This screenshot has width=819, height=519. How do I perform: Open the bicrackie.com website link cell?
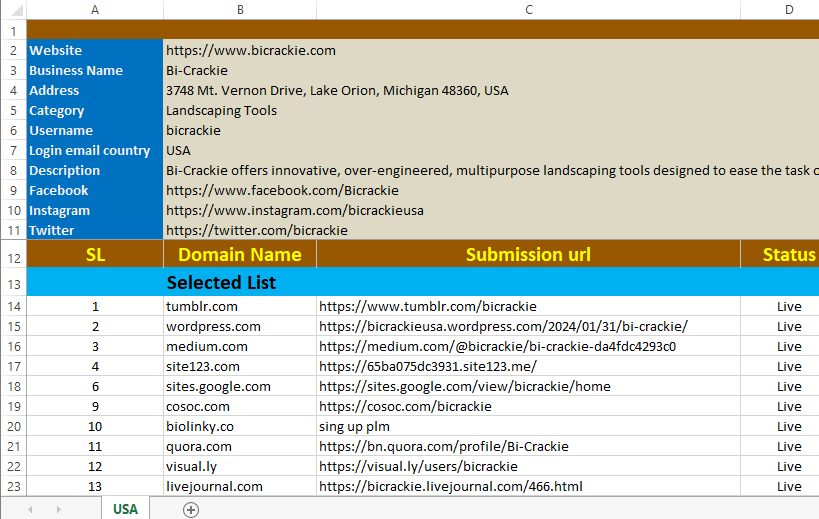tap(251, 51)
